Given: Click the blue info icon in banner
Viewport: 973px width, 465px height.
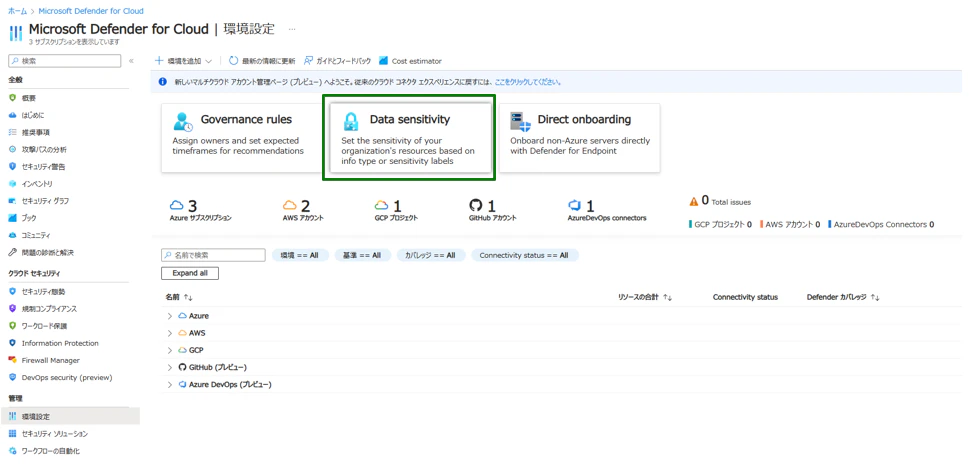Looking at the screenshot, I should 163,81.
